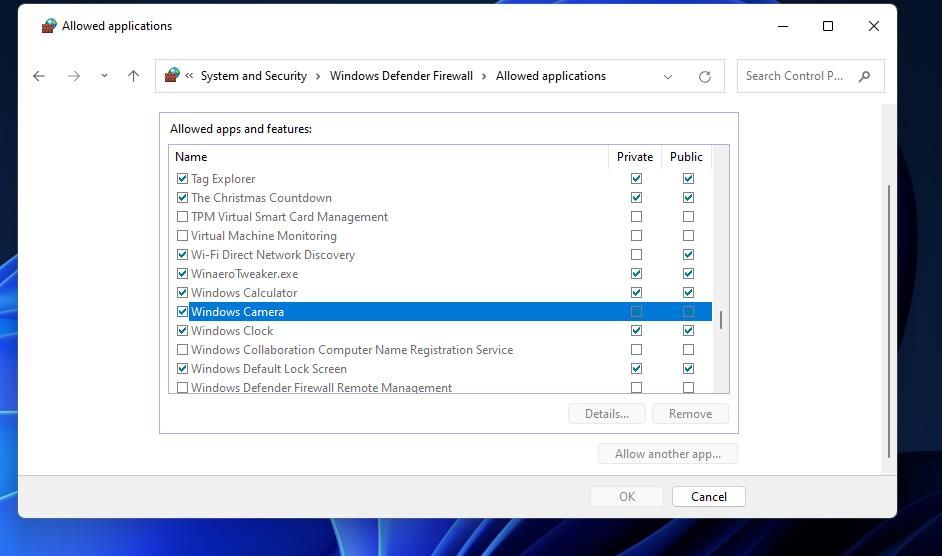Navigate to Windows Defender Firewall breadcrumb
942x556 pixels.
click(x=401, y=76)
